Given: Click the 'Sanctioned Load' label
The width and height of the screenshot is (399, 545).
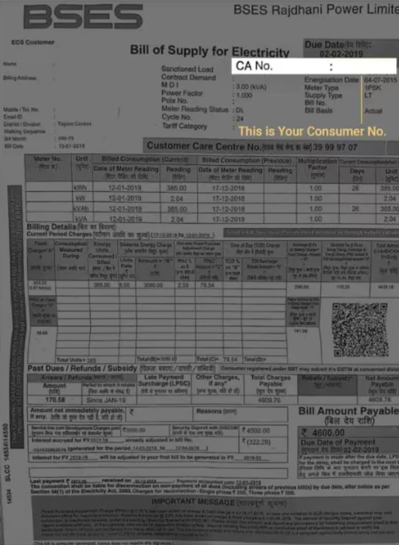Looking at the screenshot, I should (x=187, y=69).
